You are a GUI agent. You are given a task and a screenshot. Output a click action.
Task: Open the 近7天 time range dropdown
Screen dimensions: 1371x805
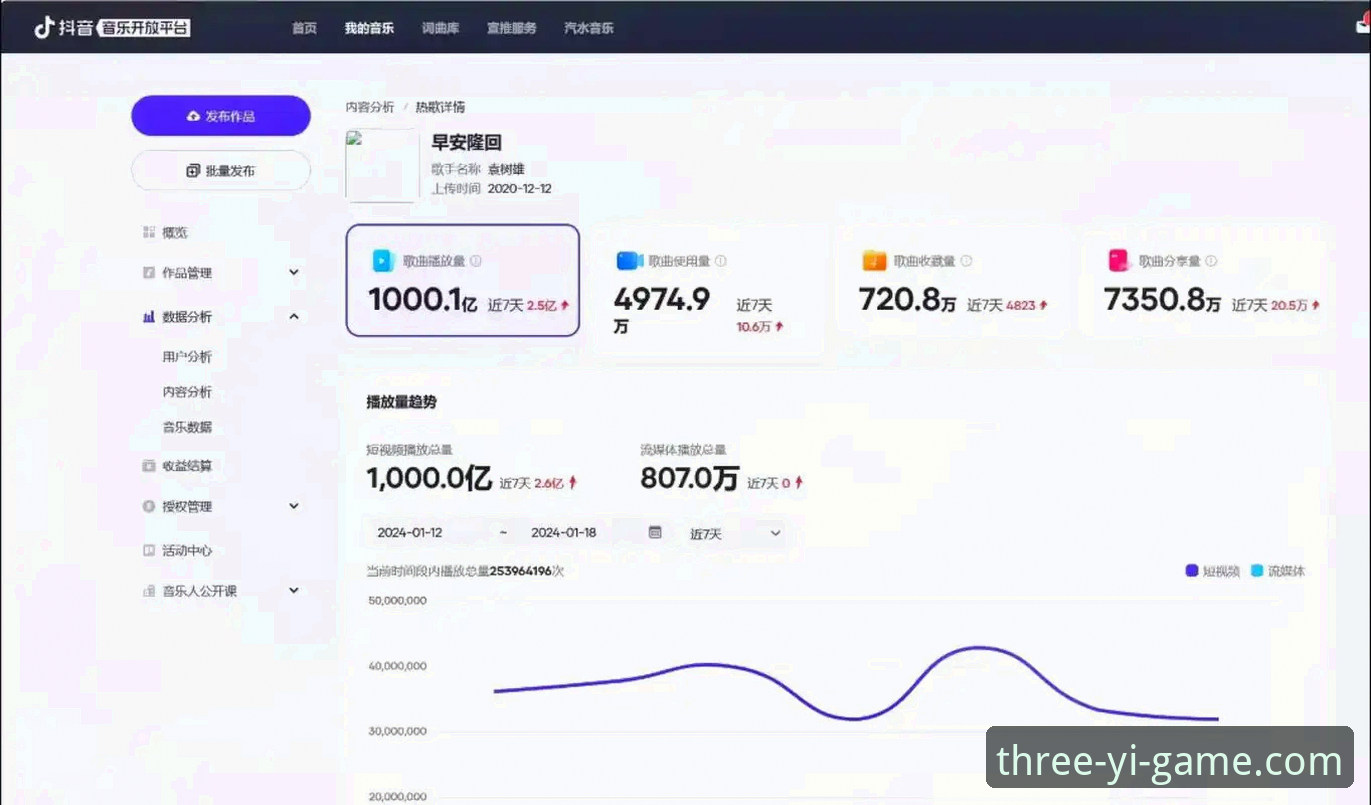735,533
